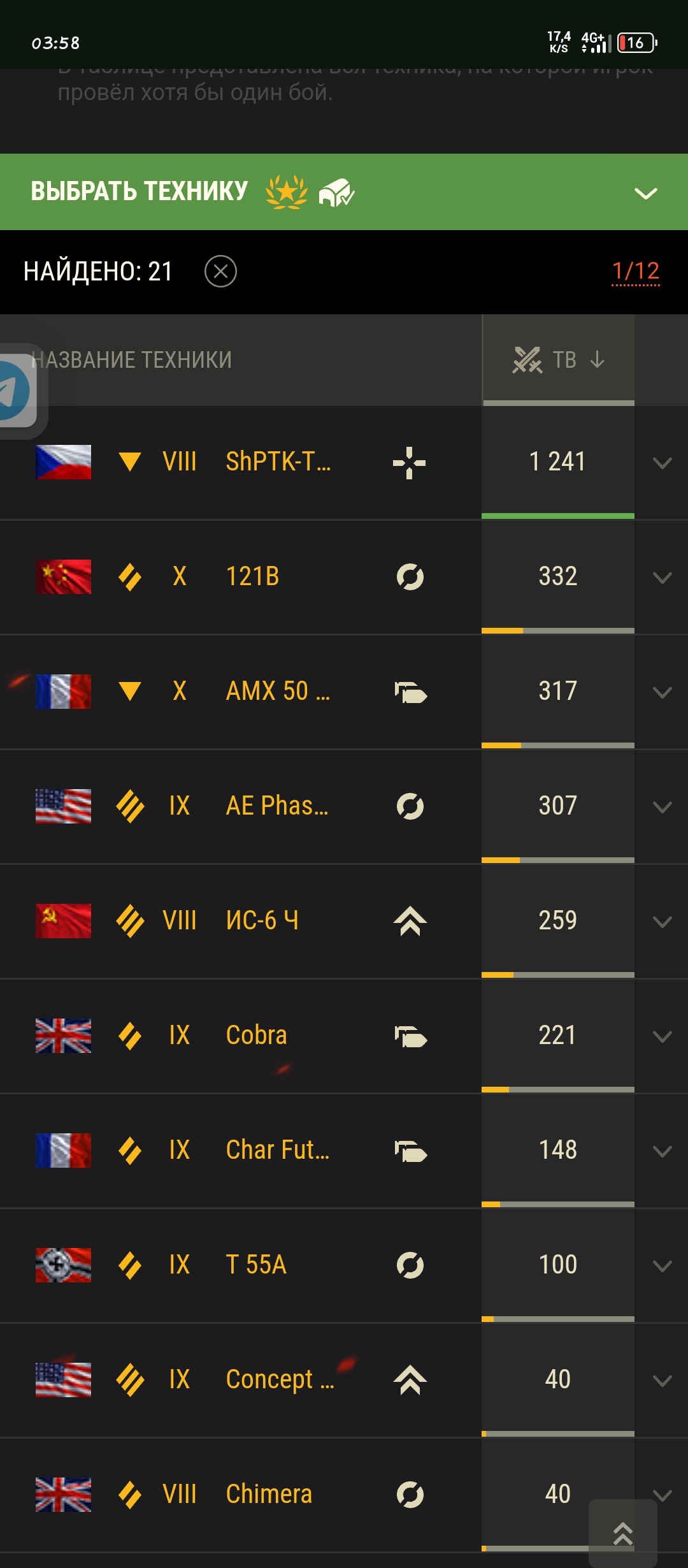The width and height of the screenshot is (688, 1568).
Task: Tap the mastery laurel star icon in green bar
Action: 287,192
